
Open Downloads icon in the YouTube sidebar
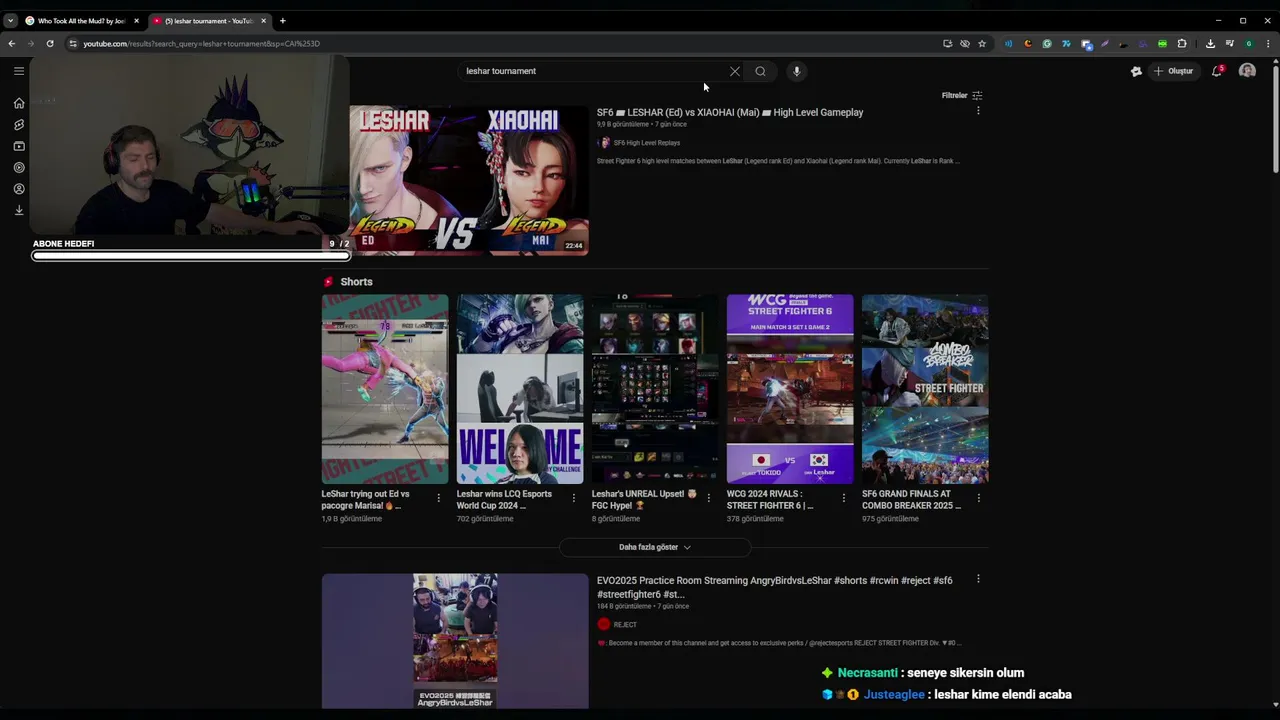click(19, 210)
